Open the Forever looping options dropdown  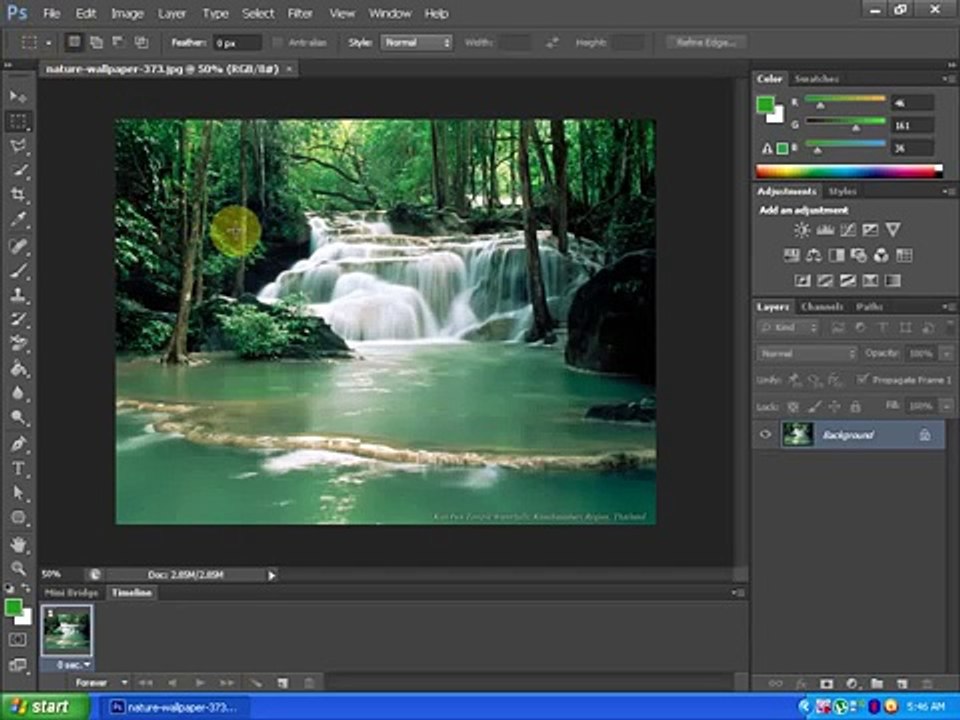click(x=101, y=682)
